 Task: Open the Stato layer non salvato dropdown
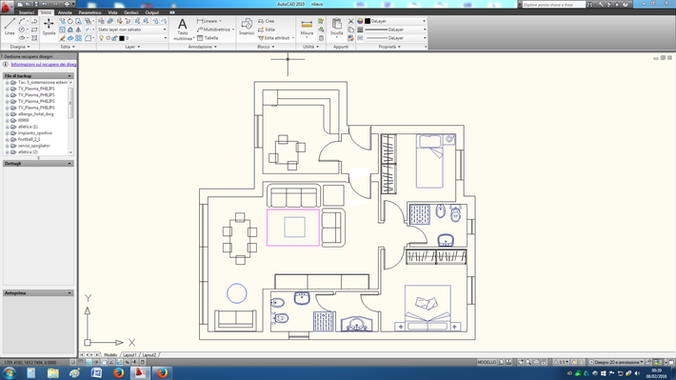(x=132, y=29)
